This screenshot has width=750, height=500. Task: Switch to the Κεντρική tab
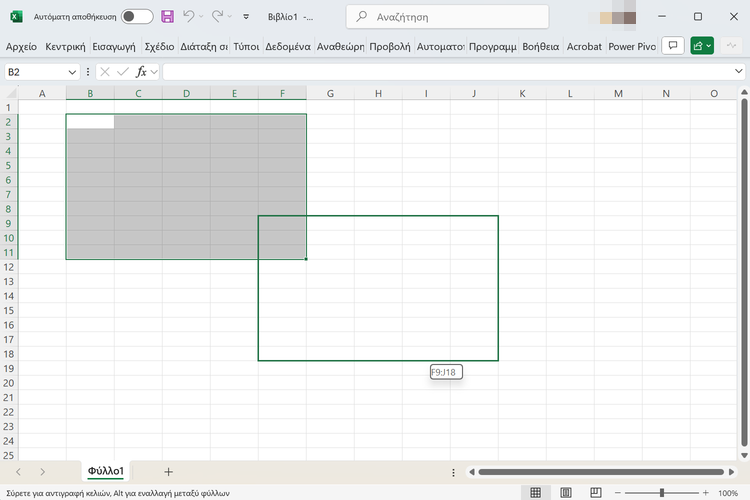click(65, 46)
